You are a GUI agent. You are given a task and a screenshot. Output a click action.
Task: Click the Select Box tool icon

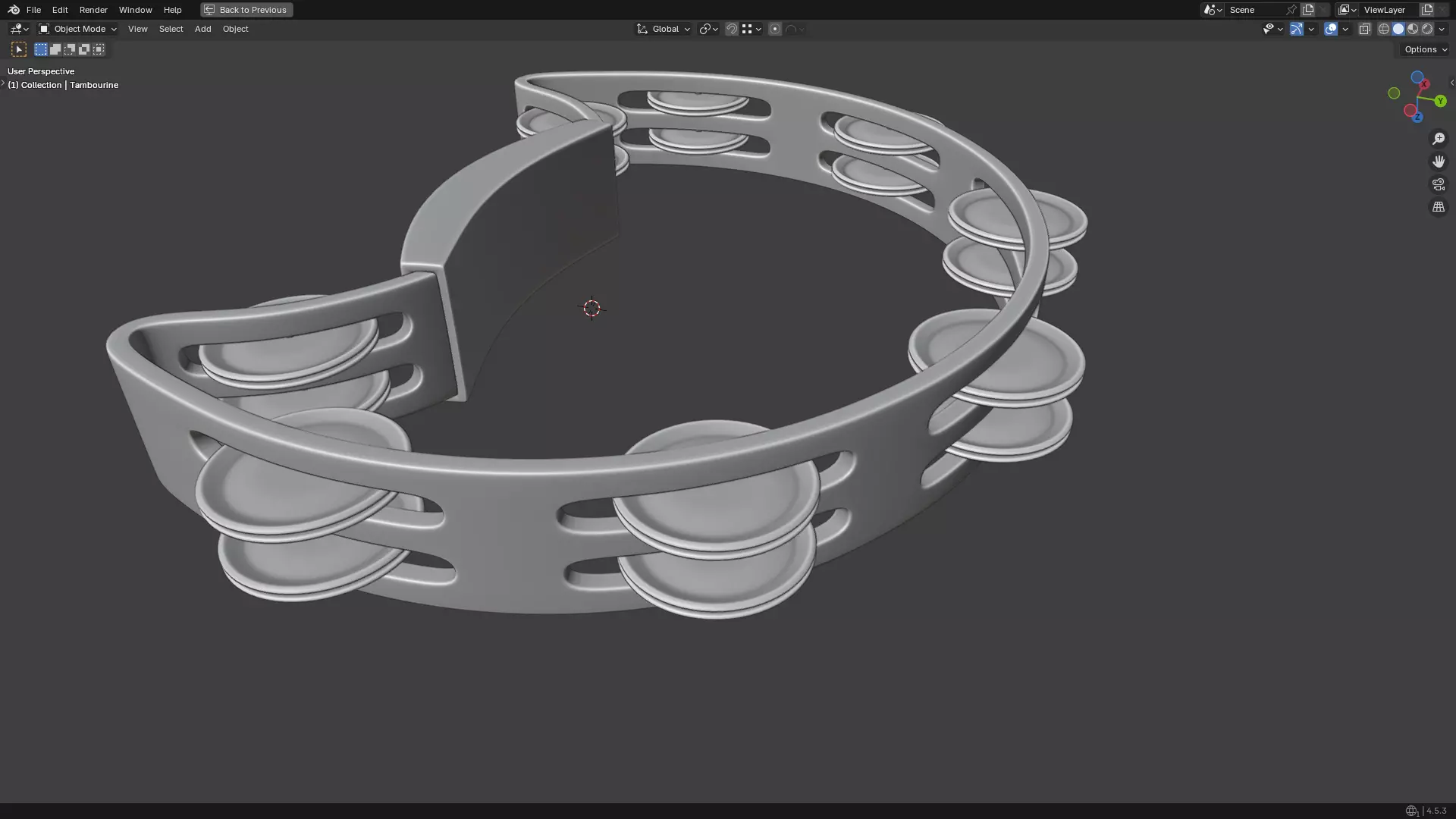coord(19,49)
